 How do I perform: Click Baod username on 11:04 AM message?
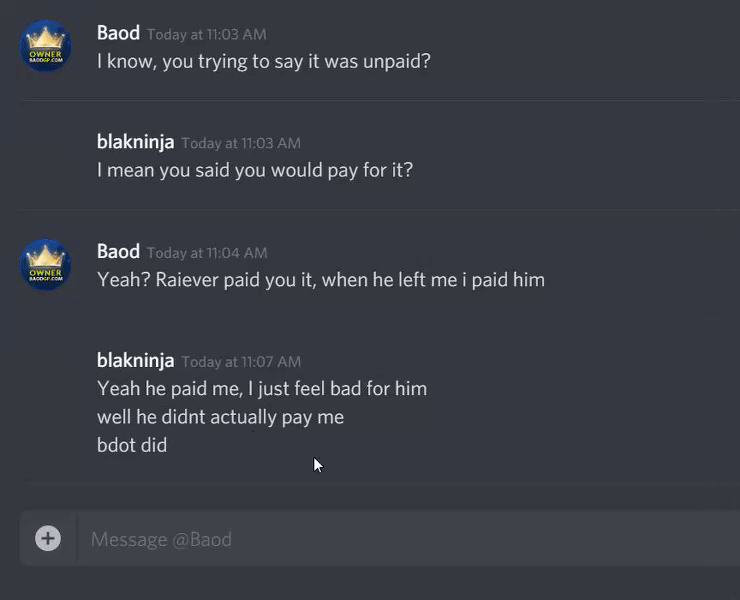point(118,252)
